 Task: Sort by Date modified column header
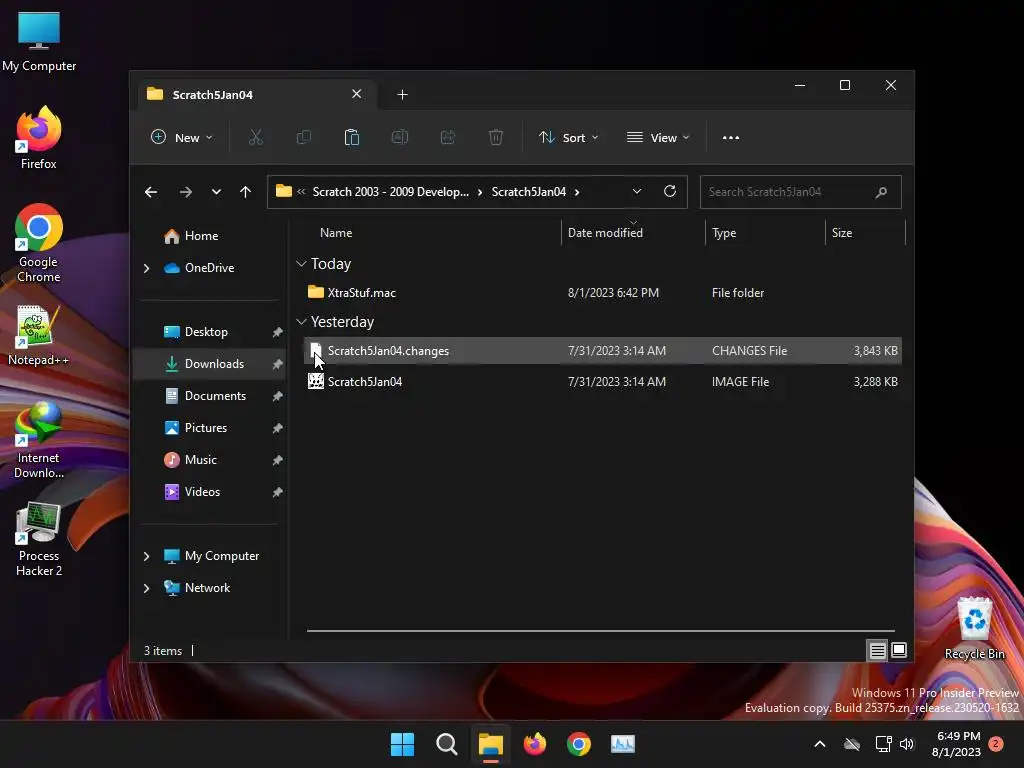633,232
